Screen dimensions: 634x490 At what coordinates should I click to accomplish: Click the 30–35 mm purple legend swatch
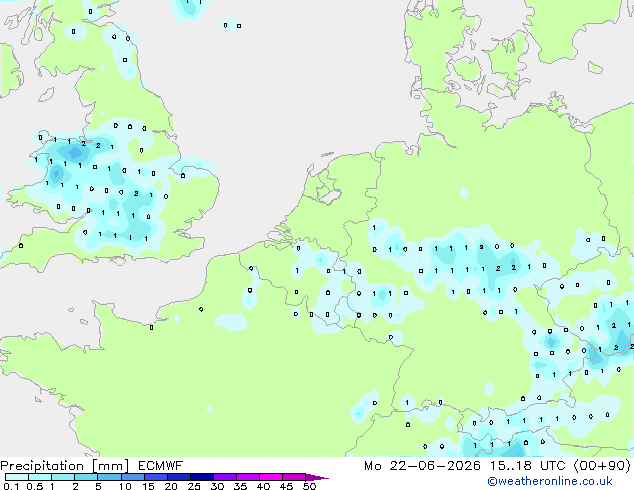tap(224, 477)
